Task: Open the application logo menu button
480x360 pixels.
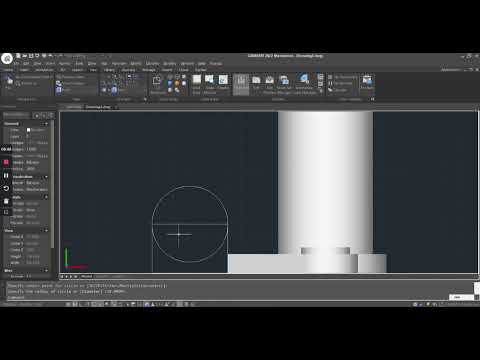Action: pos(7,58)
